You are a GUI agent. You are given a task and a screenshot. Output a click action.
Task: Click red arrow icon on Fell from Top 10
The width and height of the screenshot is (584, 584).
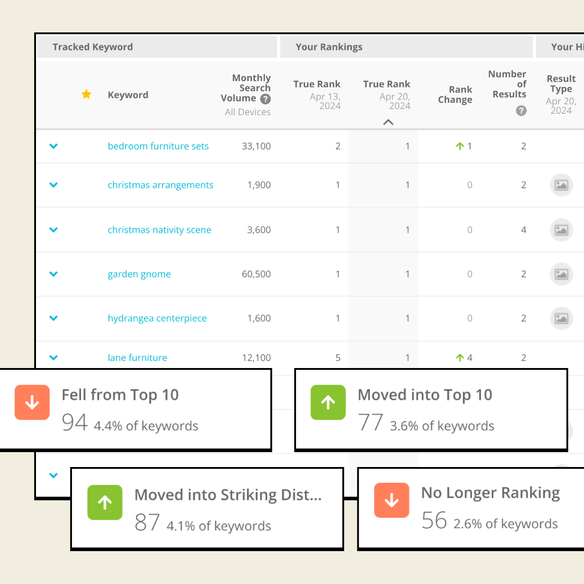(32, 402)
